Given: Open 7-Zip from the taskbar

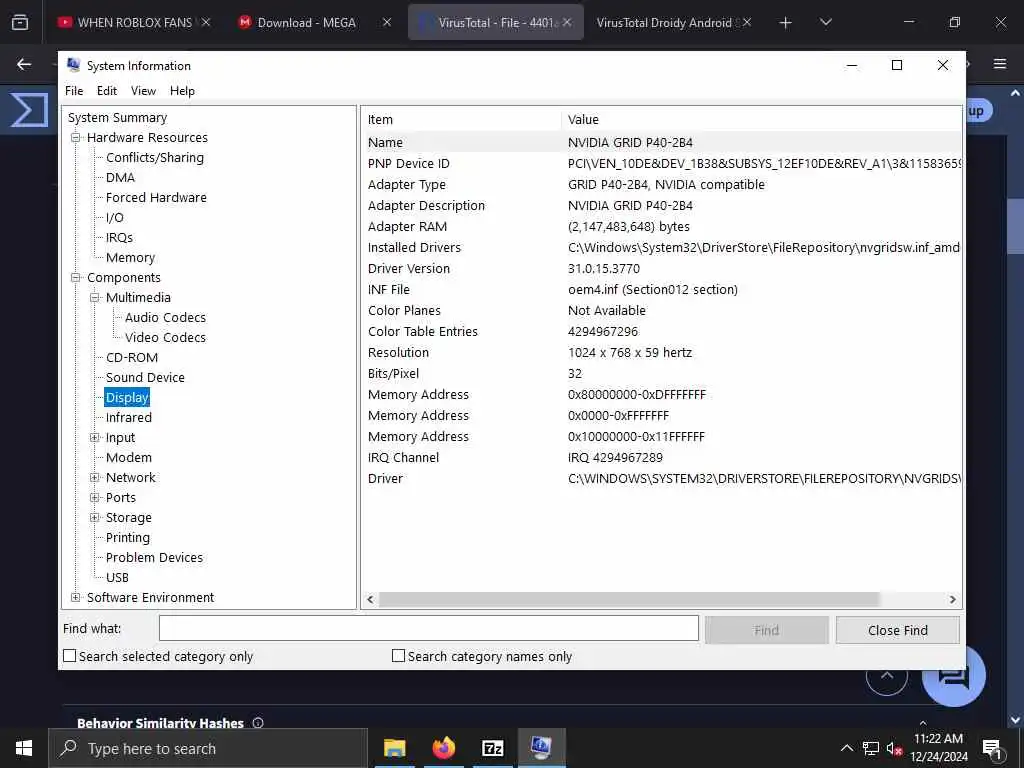Looking at the screenshot, I should point(492,748).
